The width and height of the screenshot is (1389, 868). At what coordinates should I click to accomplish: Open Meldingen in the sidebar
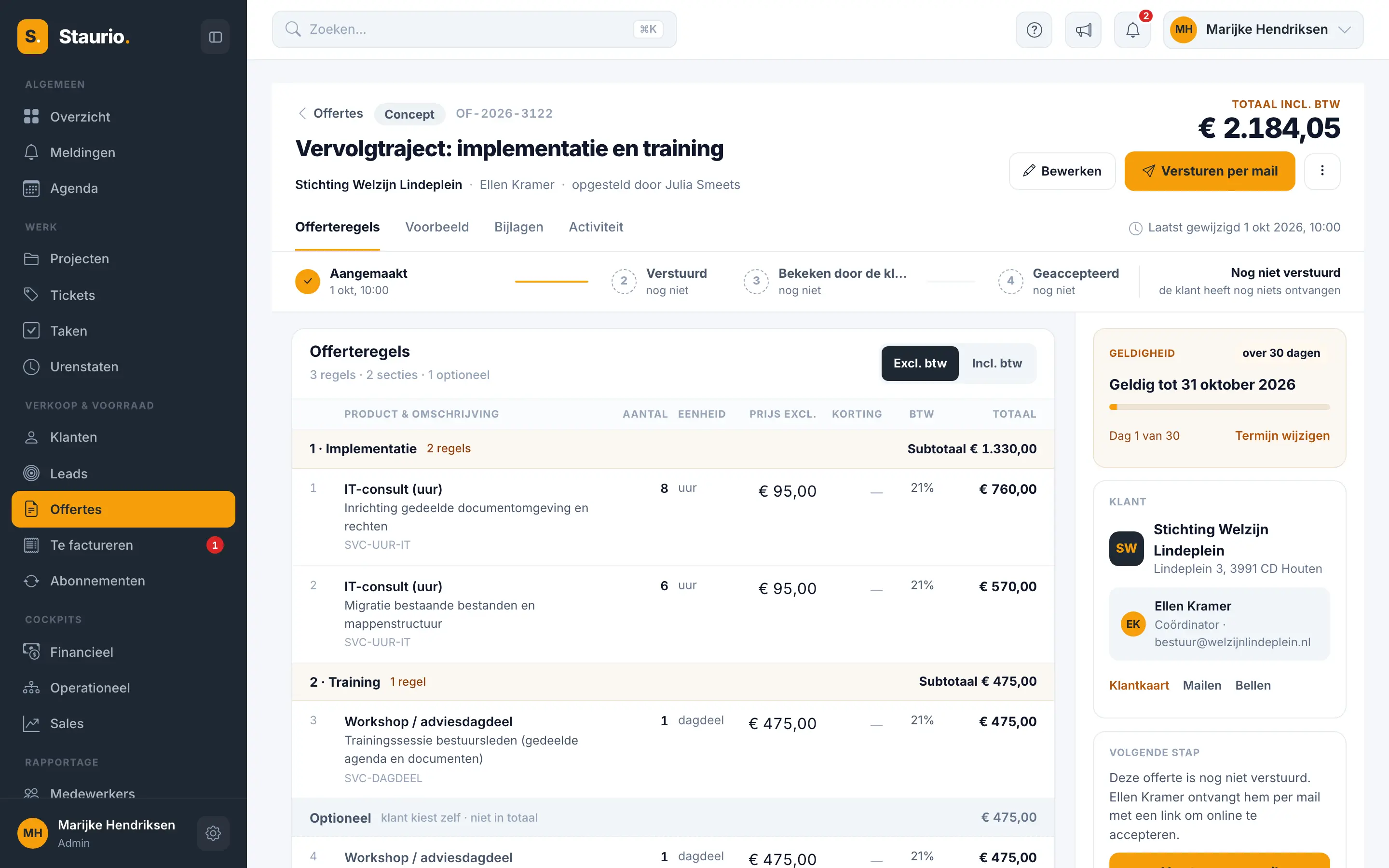click(123, 152)
